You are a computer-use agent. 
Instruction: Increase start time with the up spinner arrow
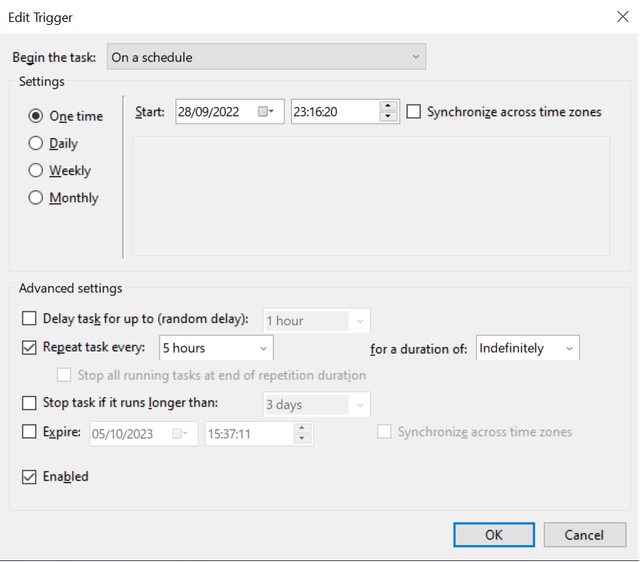[x=388, y=106]
